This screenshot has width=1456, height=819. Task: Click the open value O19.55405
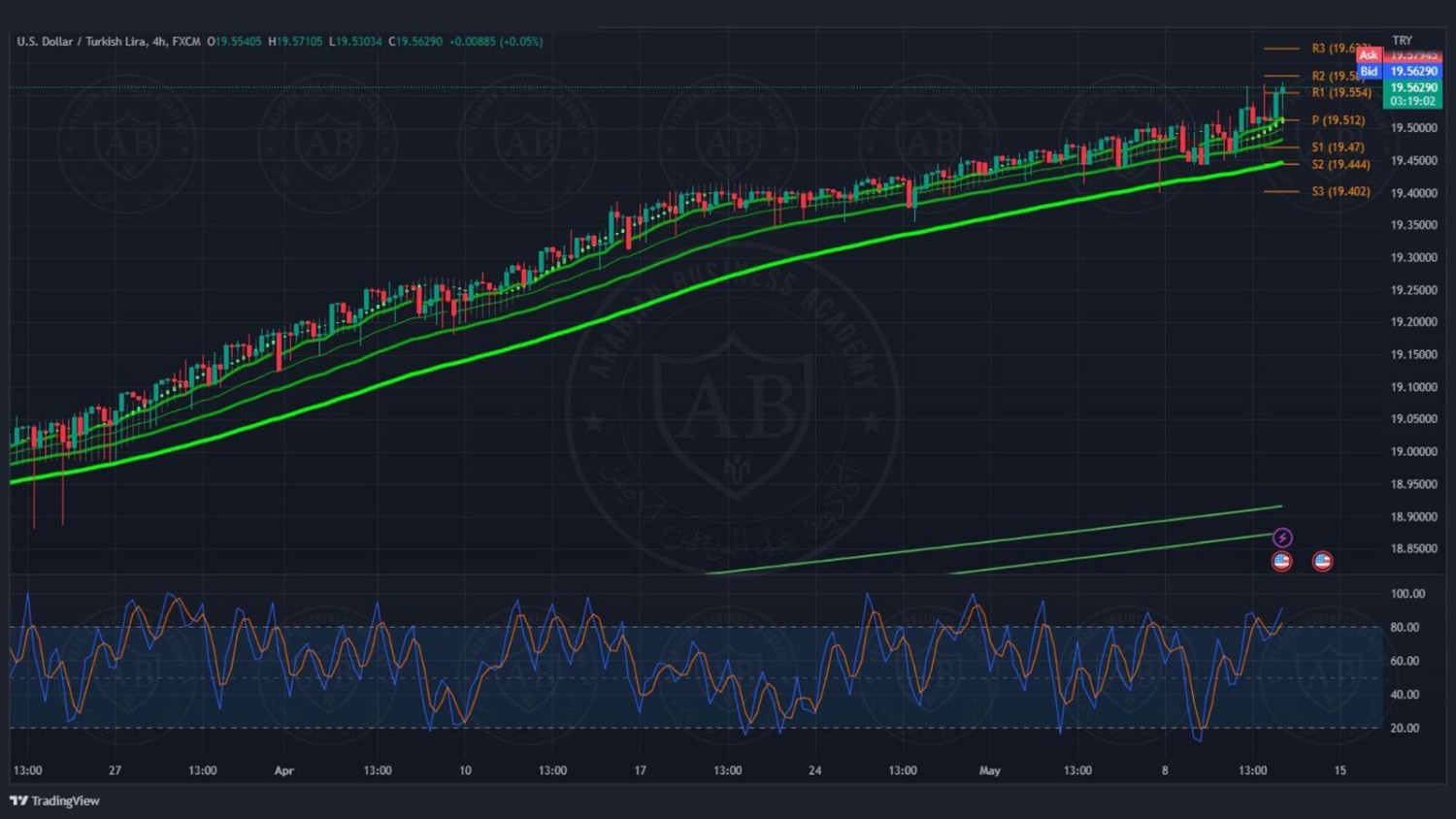coord(234,42)
